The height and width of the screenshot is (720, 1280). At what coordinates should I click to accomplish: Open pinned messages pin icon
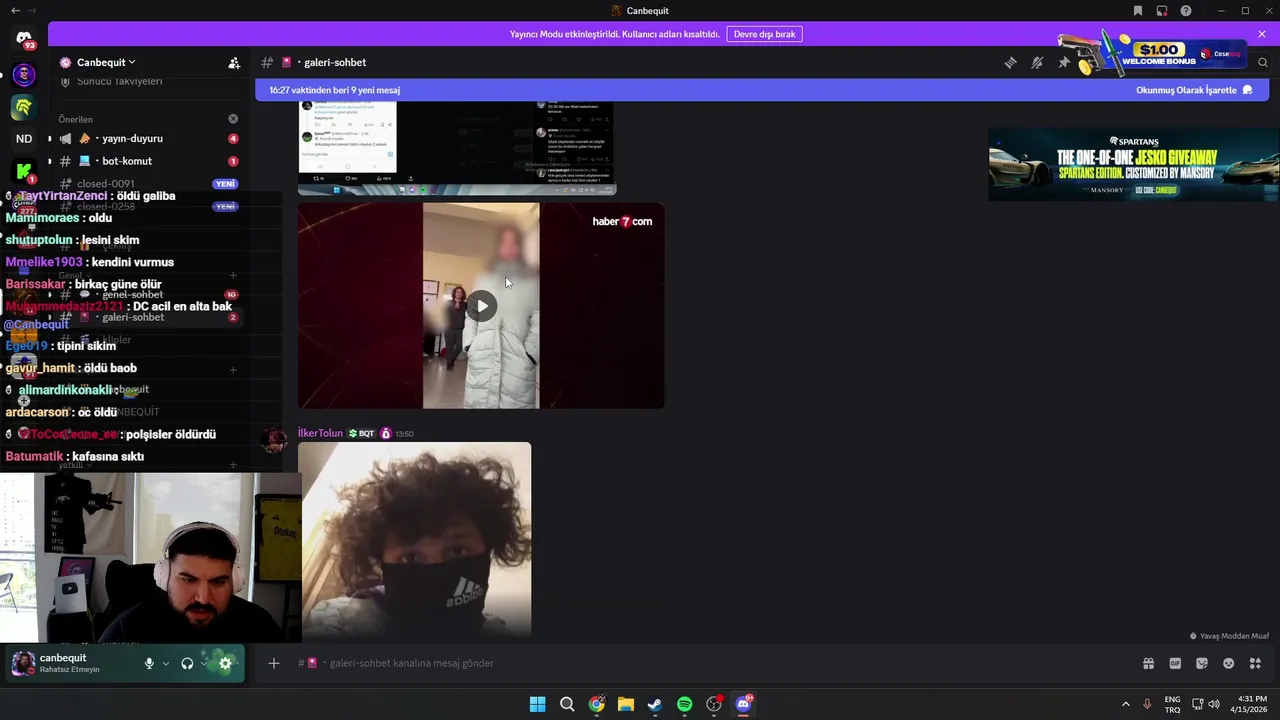pos(1064,62)
